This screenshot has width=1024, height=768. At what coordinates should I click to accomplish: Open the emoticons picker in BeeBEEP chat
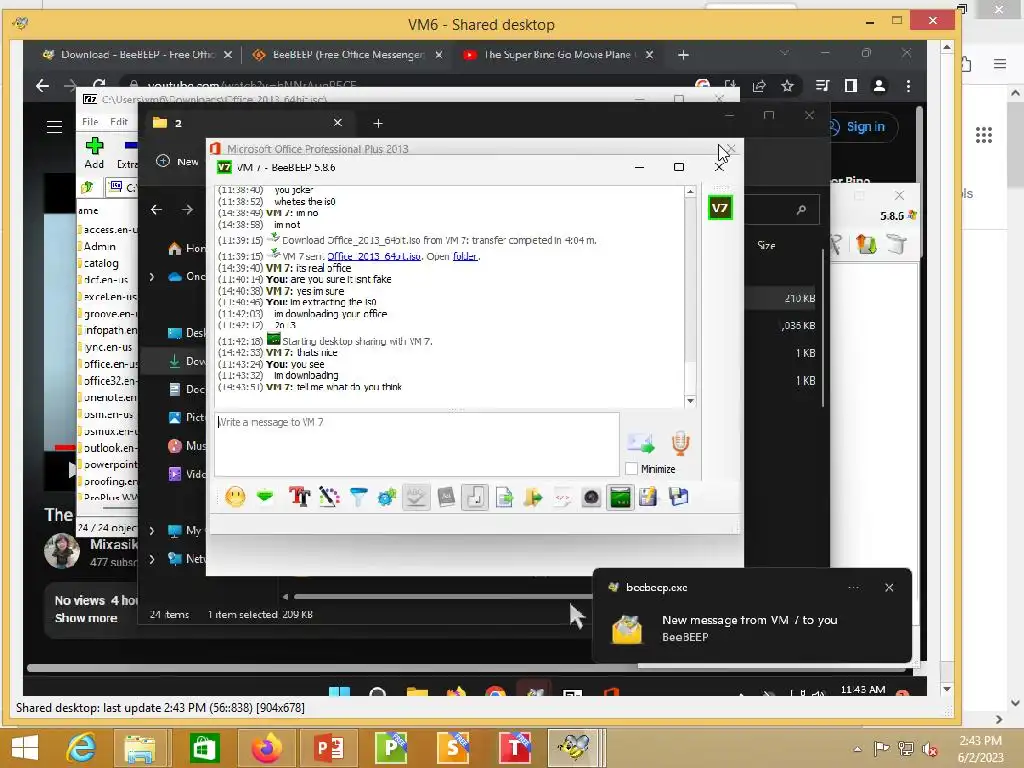(235, 498)
